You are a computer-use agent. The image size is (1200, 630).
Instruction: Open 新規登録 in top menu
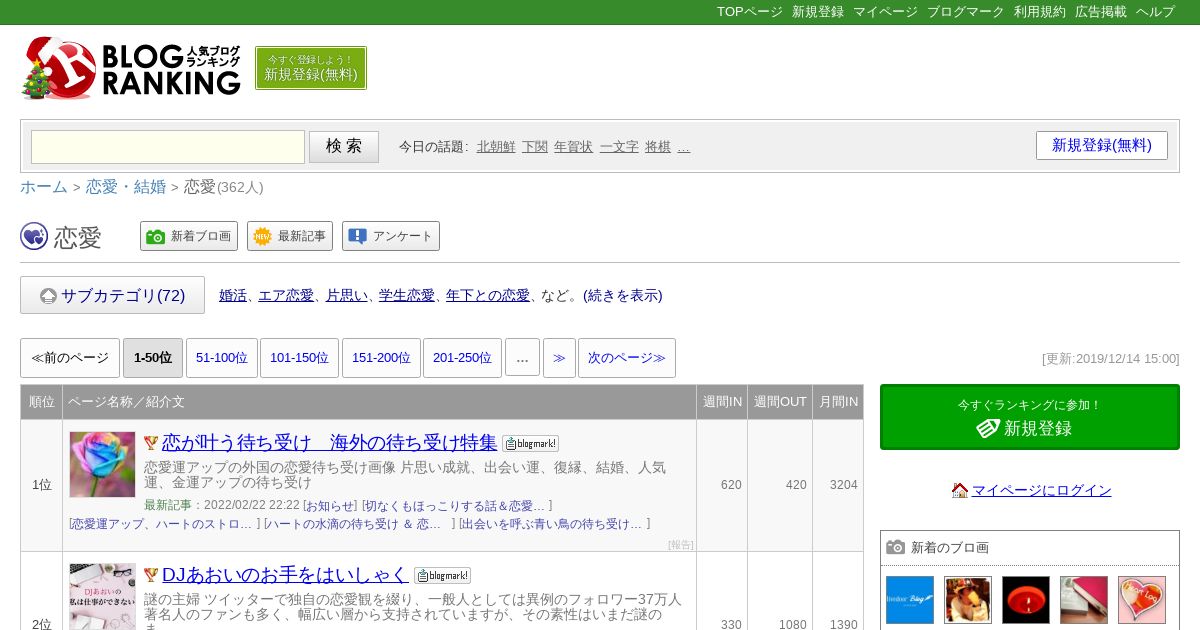click(818, 12)
